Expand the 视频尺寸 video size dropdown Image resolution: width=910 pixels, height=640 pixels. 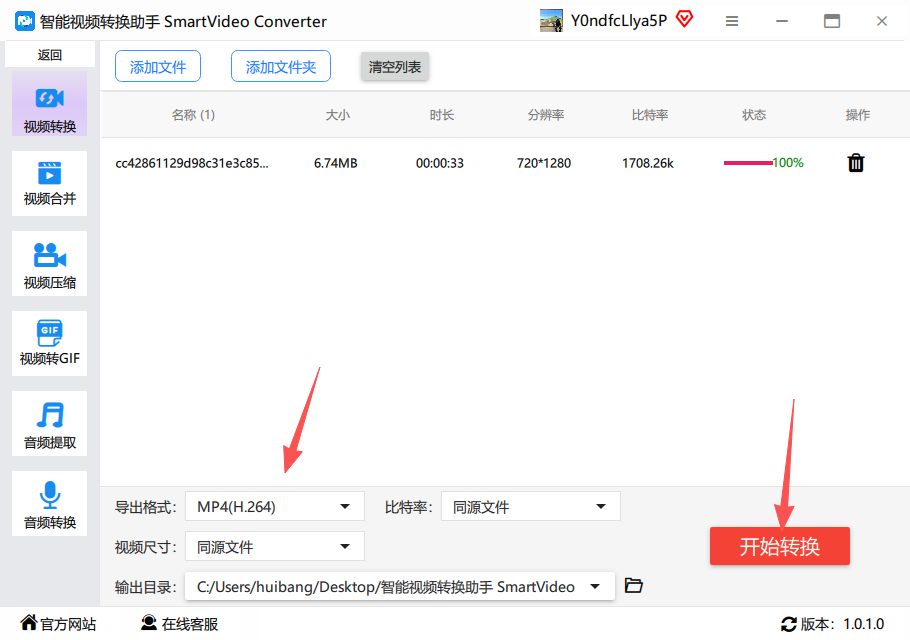(x=275, y=547)
